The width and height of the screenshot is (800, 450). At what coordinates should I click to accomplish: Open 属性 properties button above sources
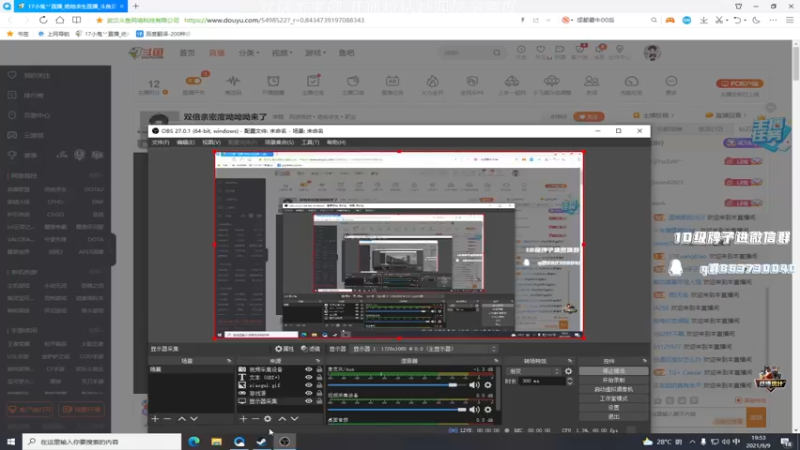284,349
